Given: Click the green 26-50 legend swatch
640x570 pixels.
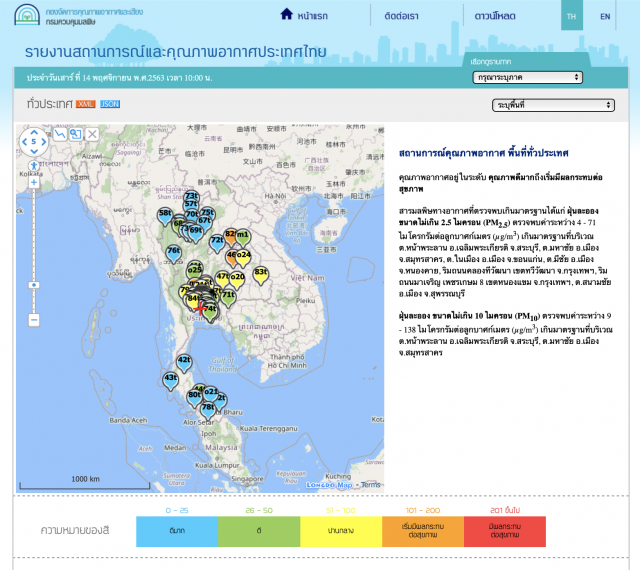Looking at the screenshot, I should click(x=259, y=531).
